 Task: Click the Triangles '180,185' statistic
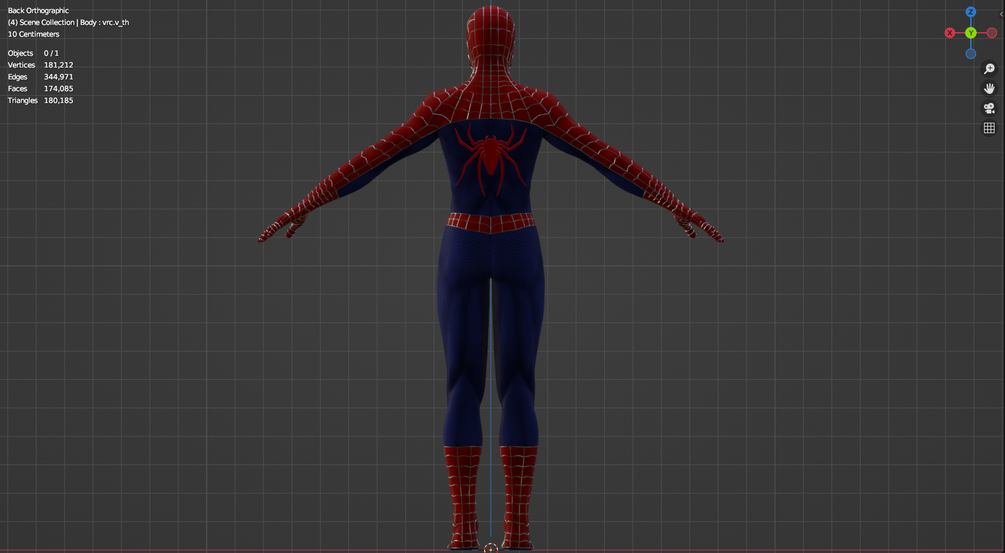(58, 101)
